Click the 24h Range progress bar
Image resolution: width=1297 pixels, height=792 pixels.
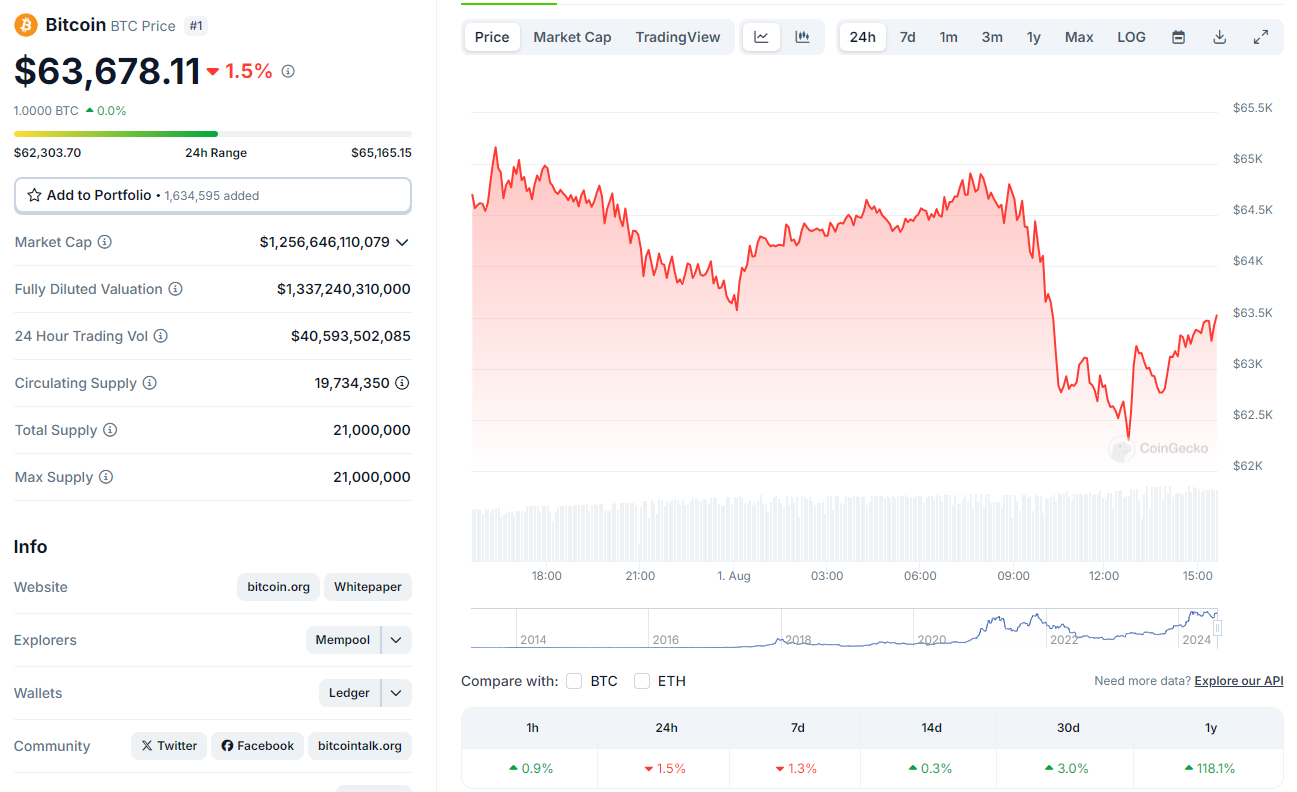tap(213, 134)
